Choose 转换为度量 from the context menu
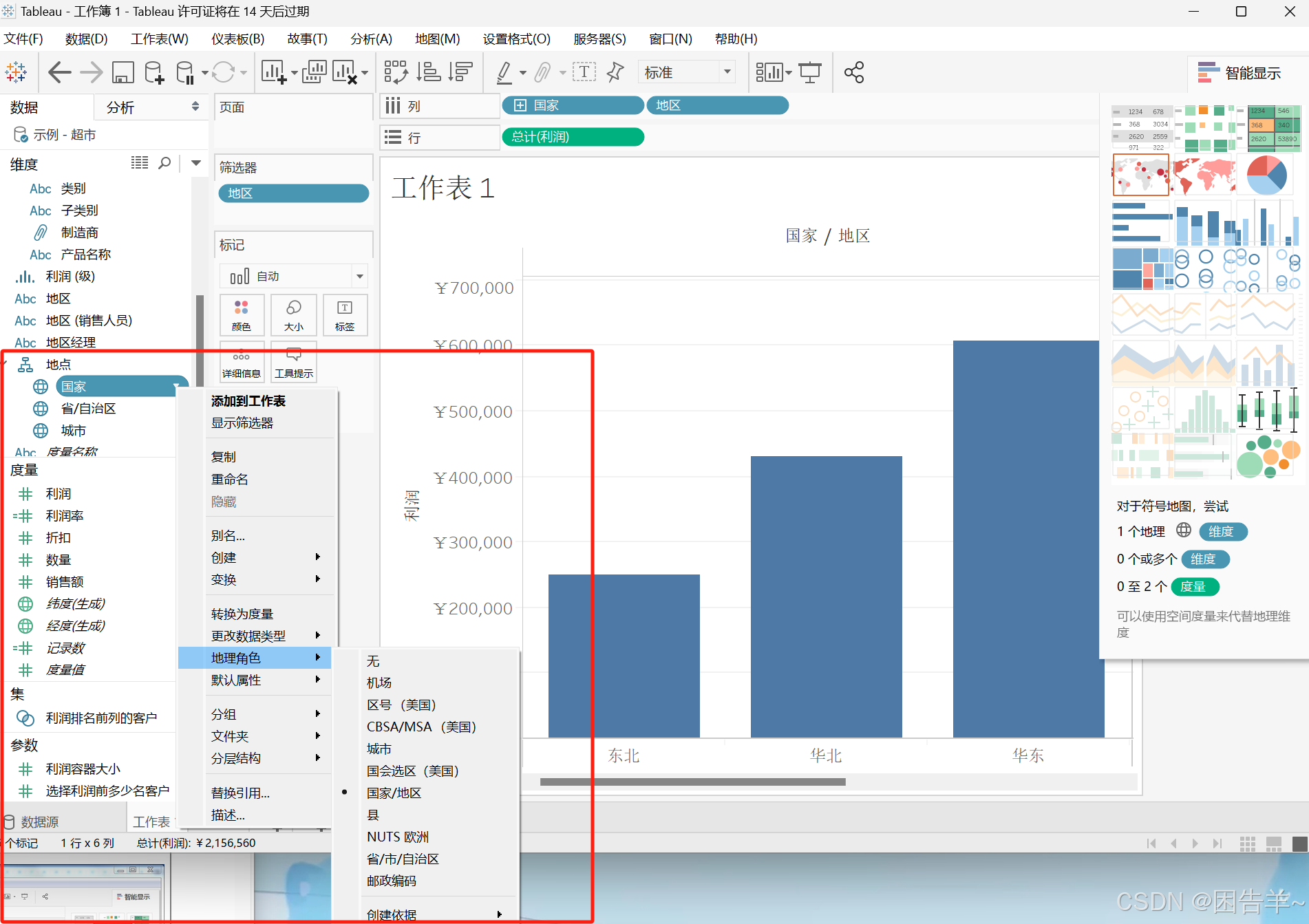1309x924 pixels. [x=242, y=614]
